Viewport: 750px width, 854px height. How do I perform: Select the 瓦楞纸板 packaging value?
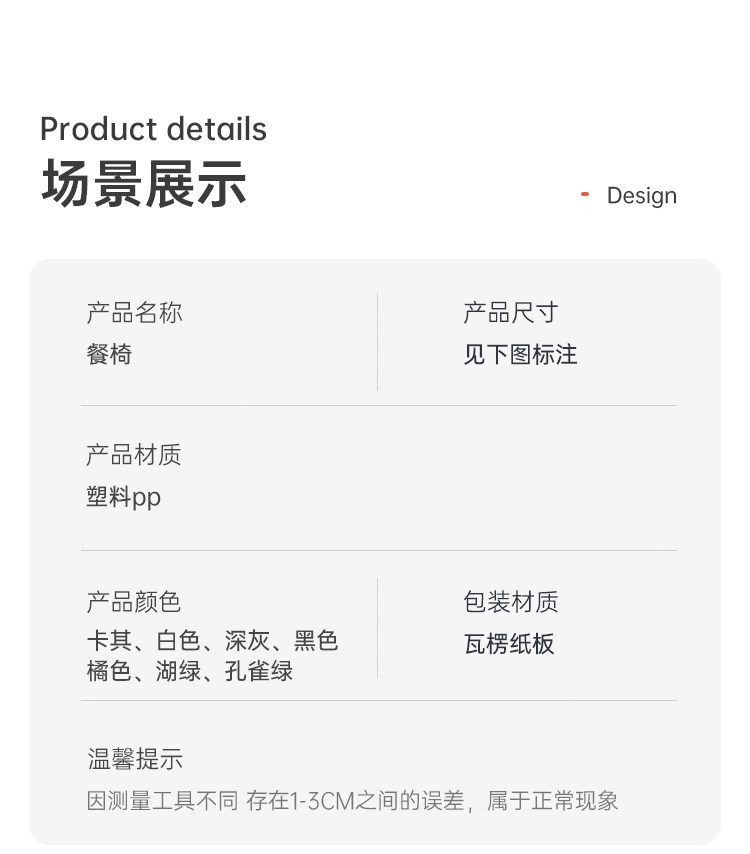tap(509, 644)
